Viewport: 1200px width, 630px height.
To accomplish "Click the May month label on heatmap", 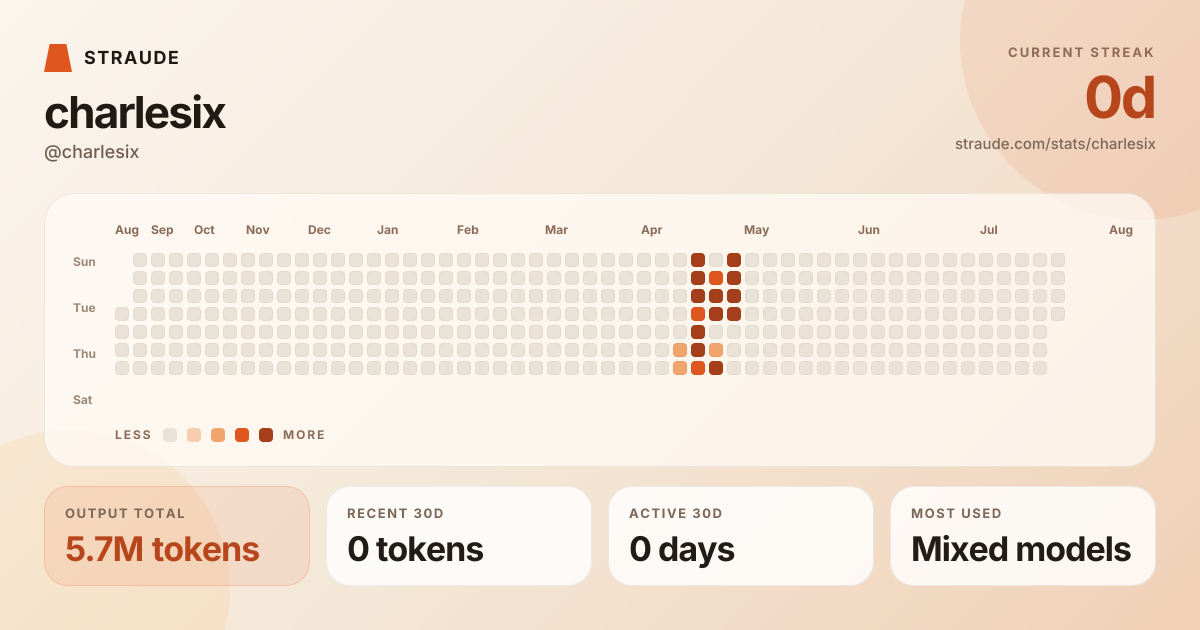I will click(x=756, y=230).
